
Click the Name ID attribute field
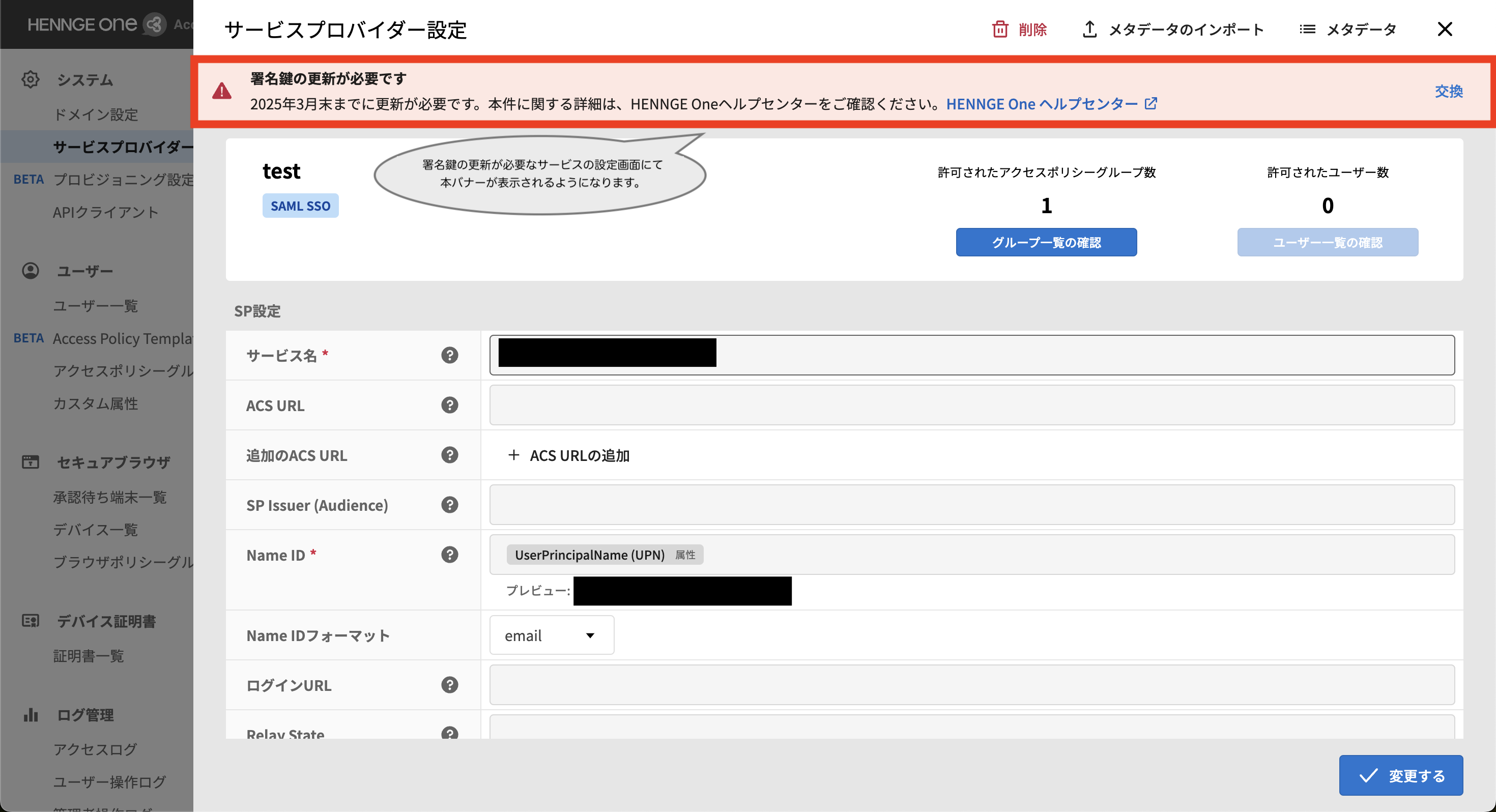971,555
